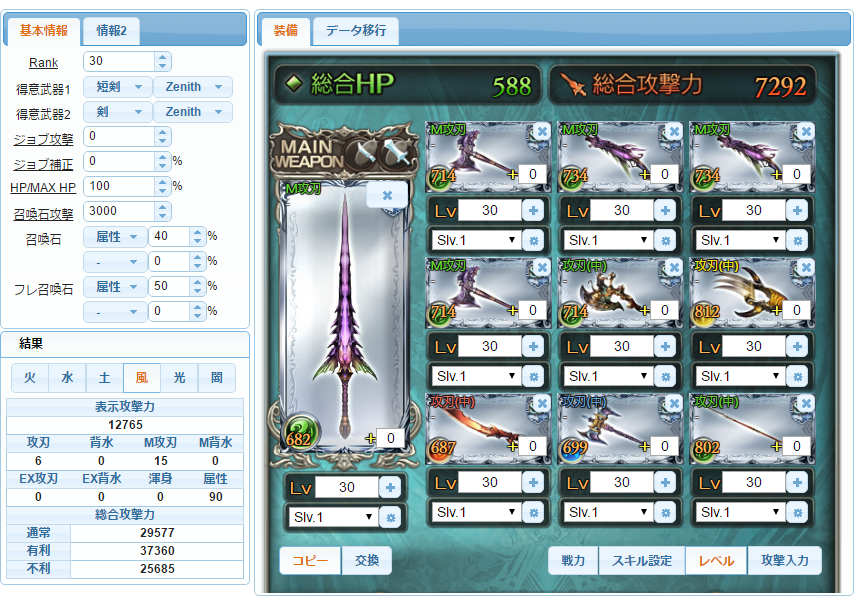Viewport: 857px width, 605px height.
Task: Click the 687 red sword weapon thumbnail
Action: click(x=488, y=430)
